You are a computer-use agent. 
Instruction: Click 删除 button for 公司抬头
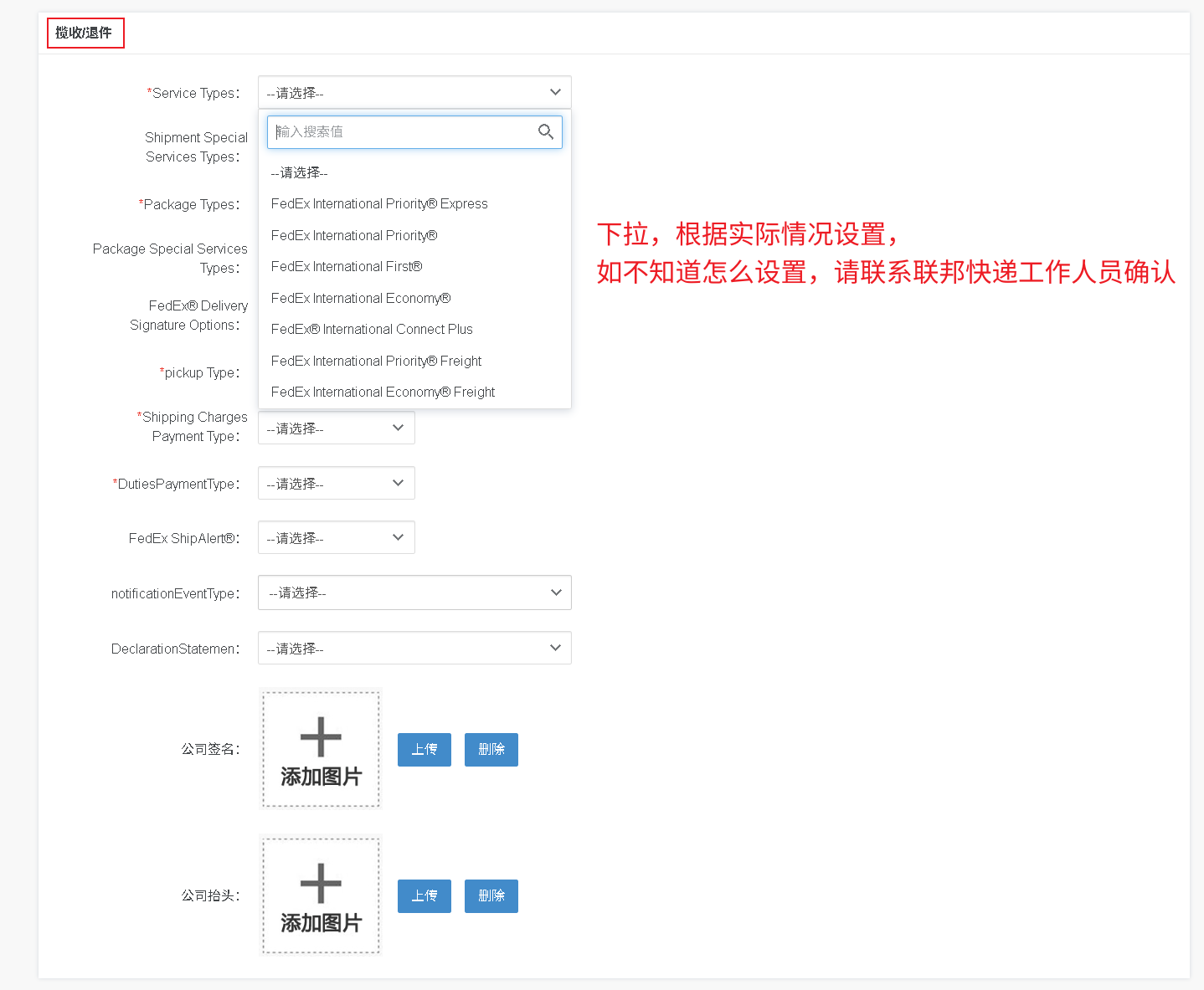[491, 896]
